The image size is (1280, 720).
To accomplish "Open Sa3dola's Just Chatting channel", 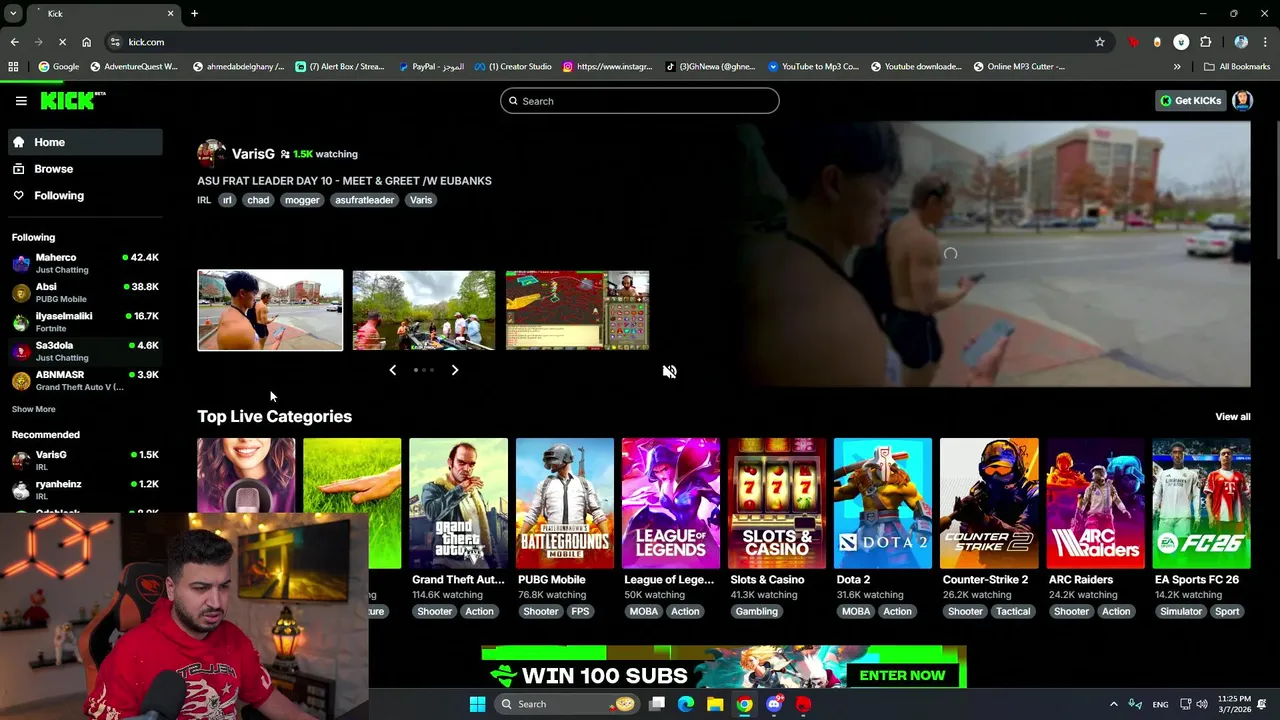I will 85,351.
